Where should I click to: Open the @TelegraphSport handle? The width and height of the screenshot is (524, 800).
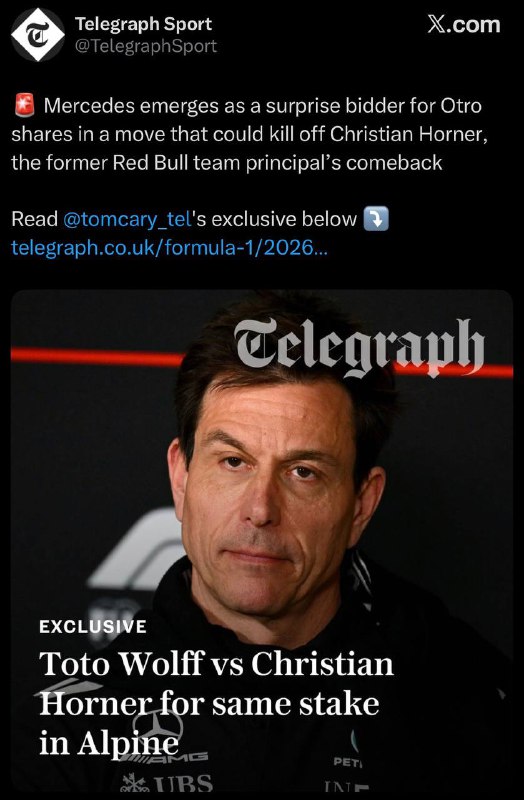click(146, 46)
